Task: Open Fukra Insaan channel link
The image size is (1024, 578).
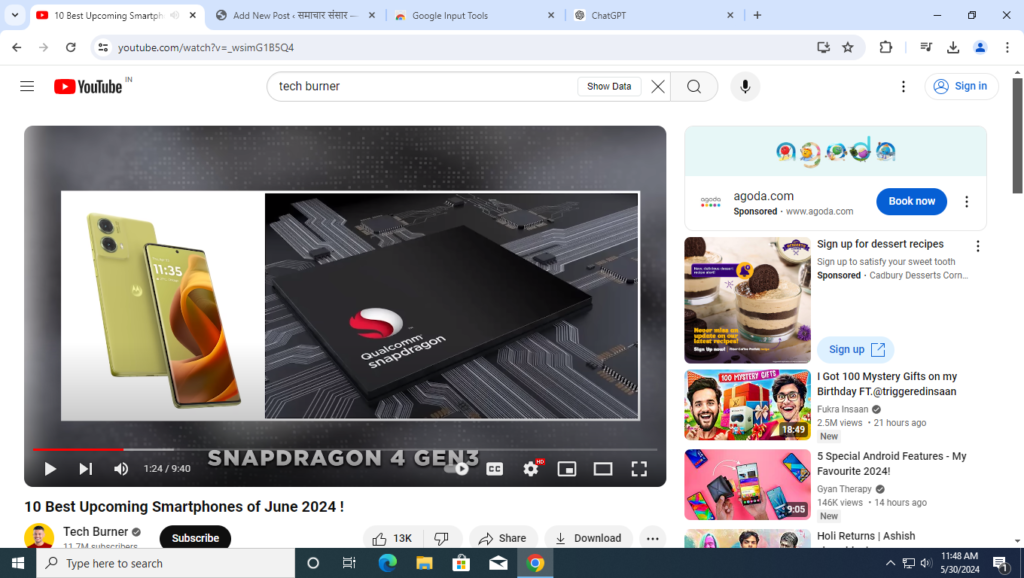Action: [842, 409]
